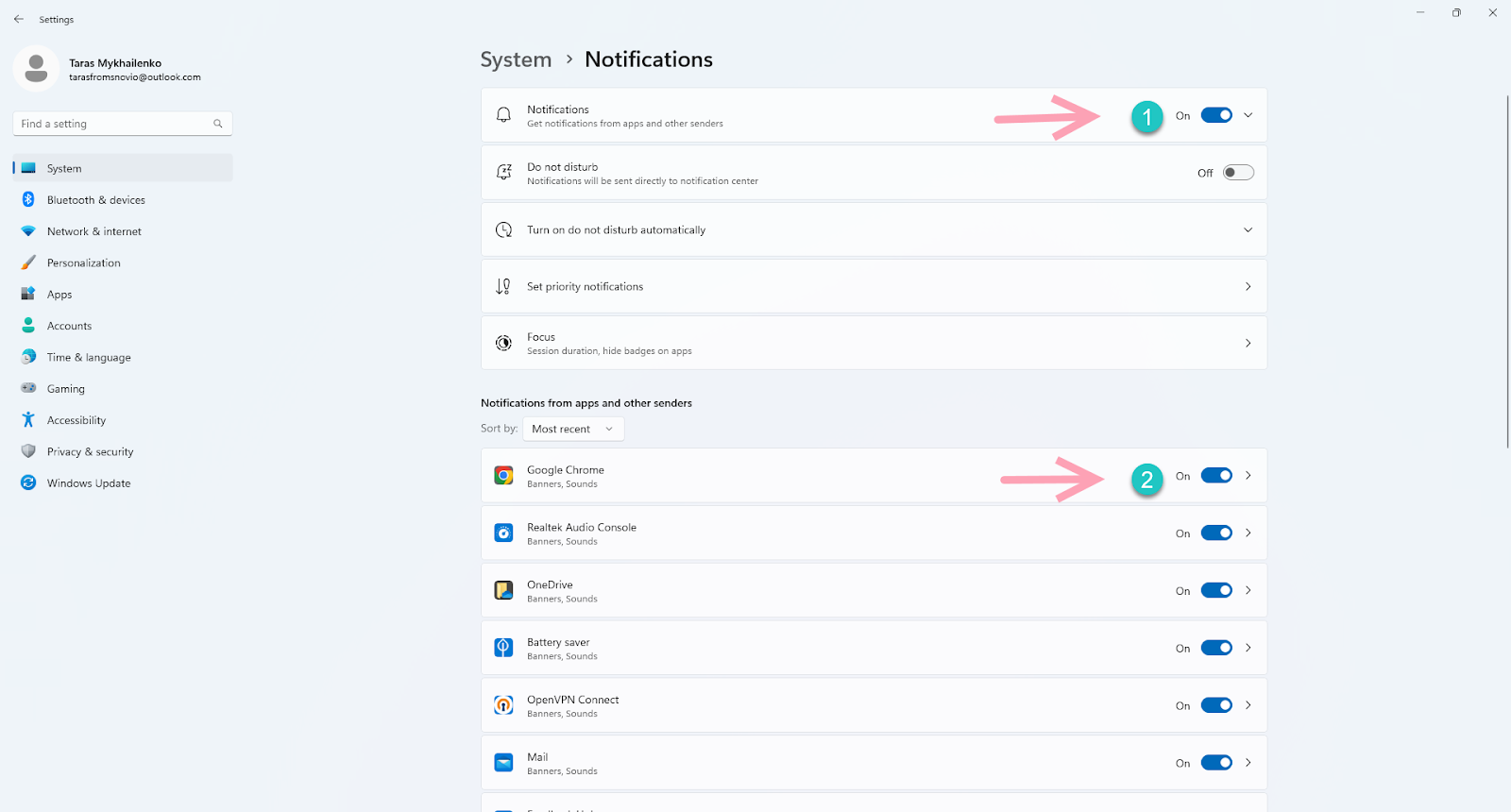Click the back arrow in Settings
This screenshot has height=812, width=1511.
(19, 19)
